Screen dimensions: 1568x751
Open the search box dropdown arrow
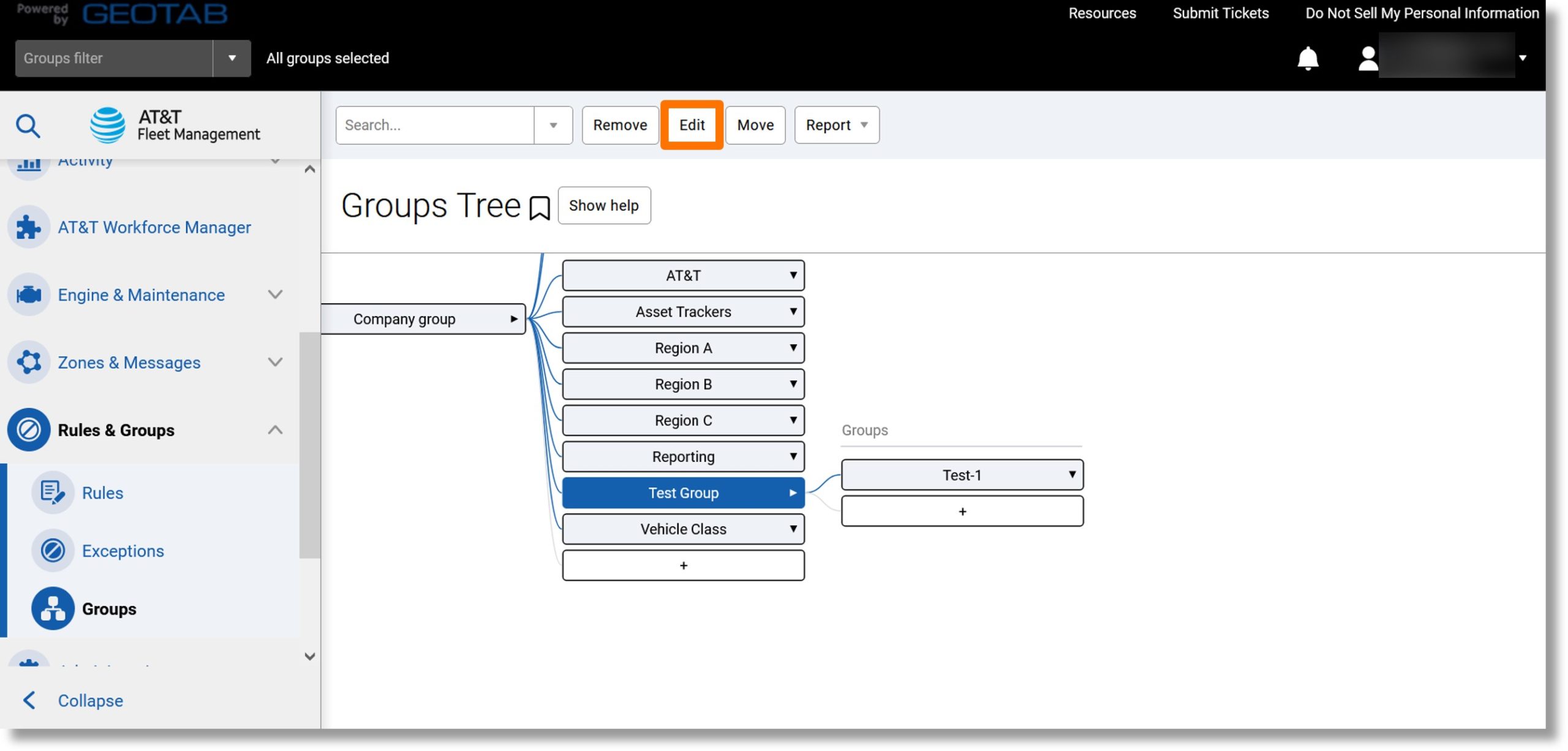pyautogui.click(x=553, y=125)
